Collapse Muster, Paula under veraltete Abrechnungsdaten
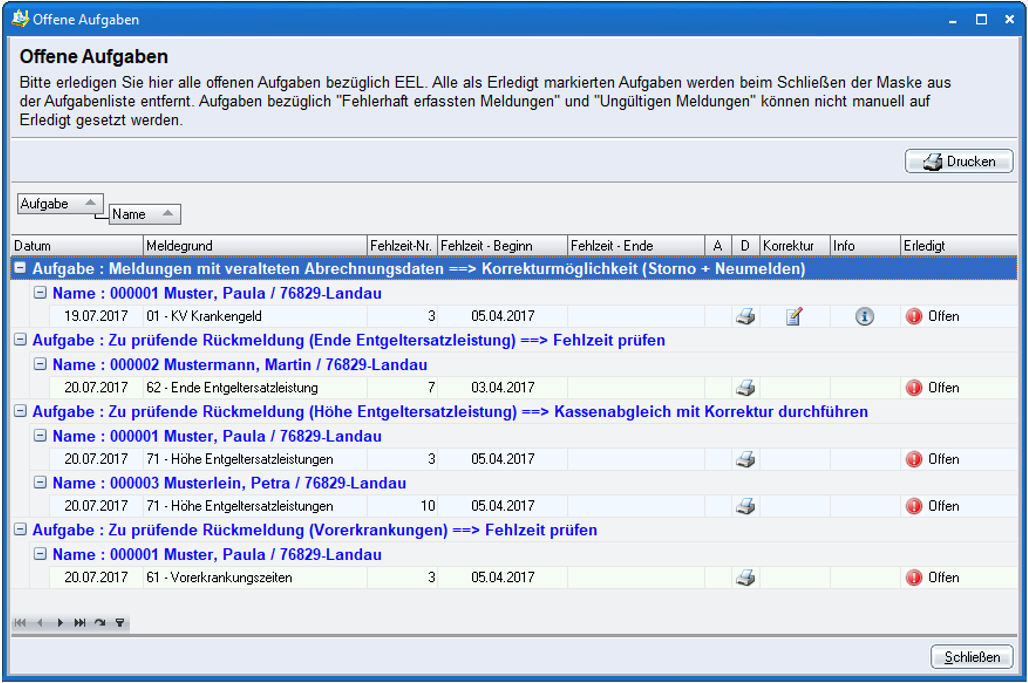The height and width of the screenshot is (683, 1028). 40,292
